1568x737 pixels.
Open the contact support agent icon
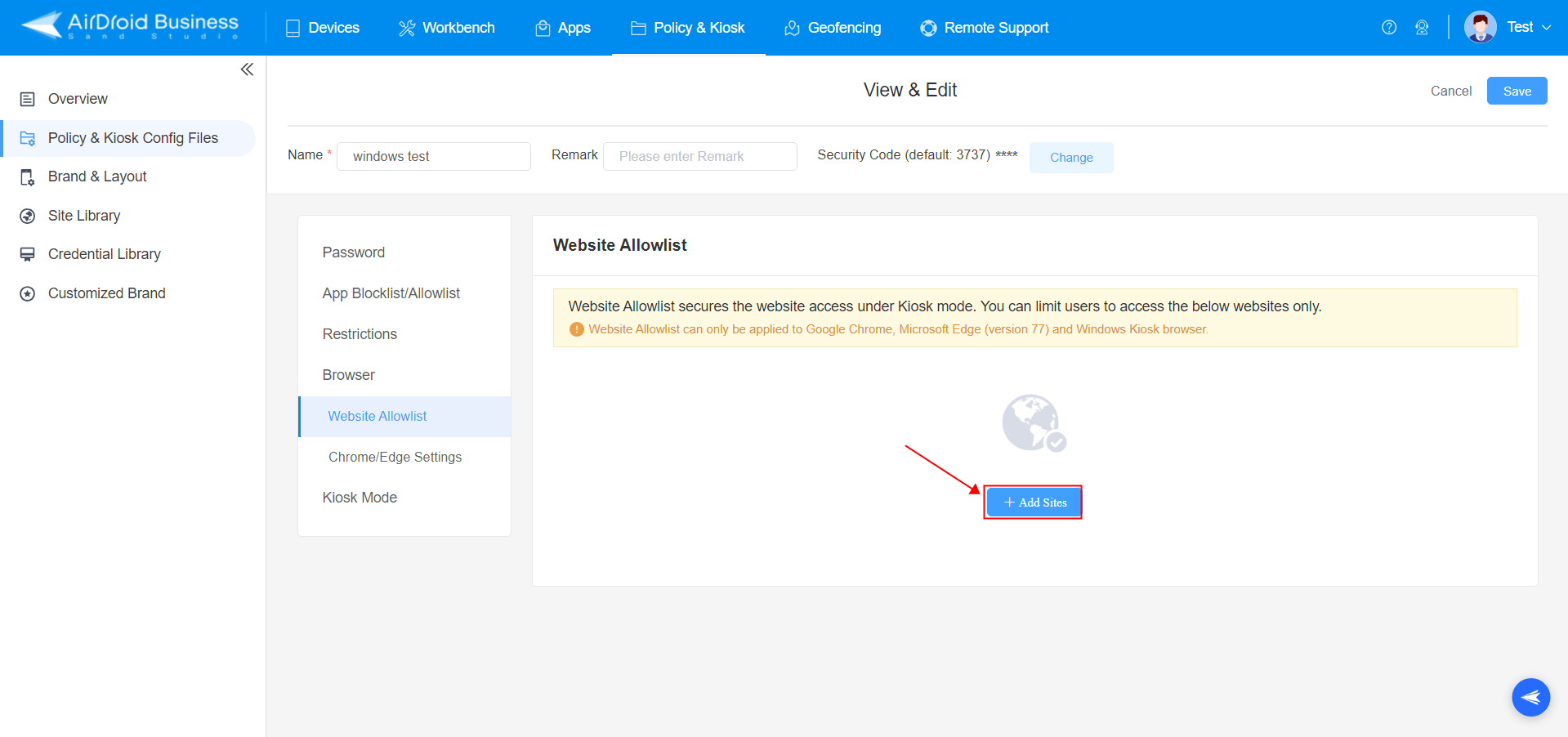(1422, 27)
